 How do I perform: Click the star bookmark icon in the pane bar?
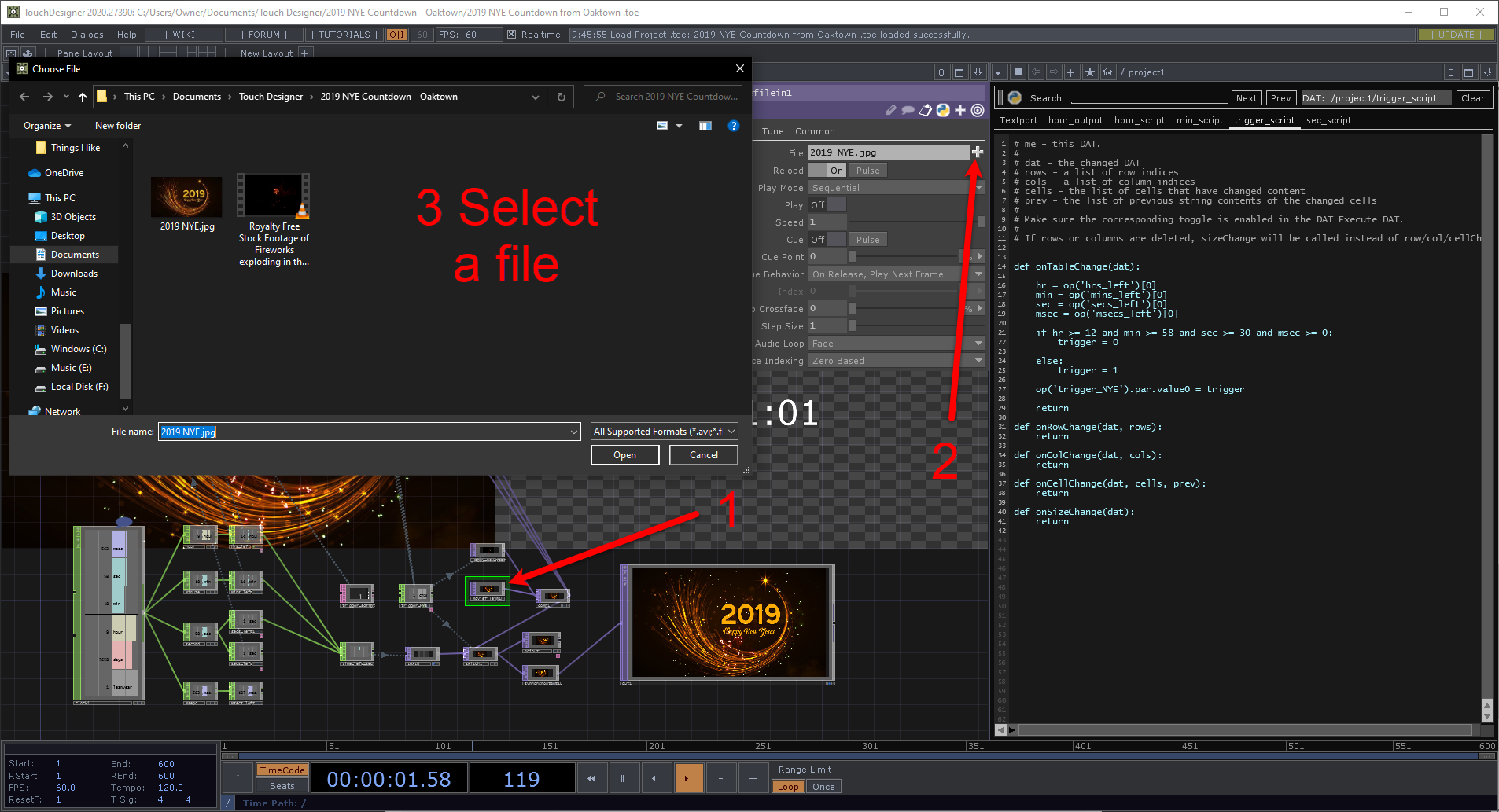click(x=1089, y=72)
